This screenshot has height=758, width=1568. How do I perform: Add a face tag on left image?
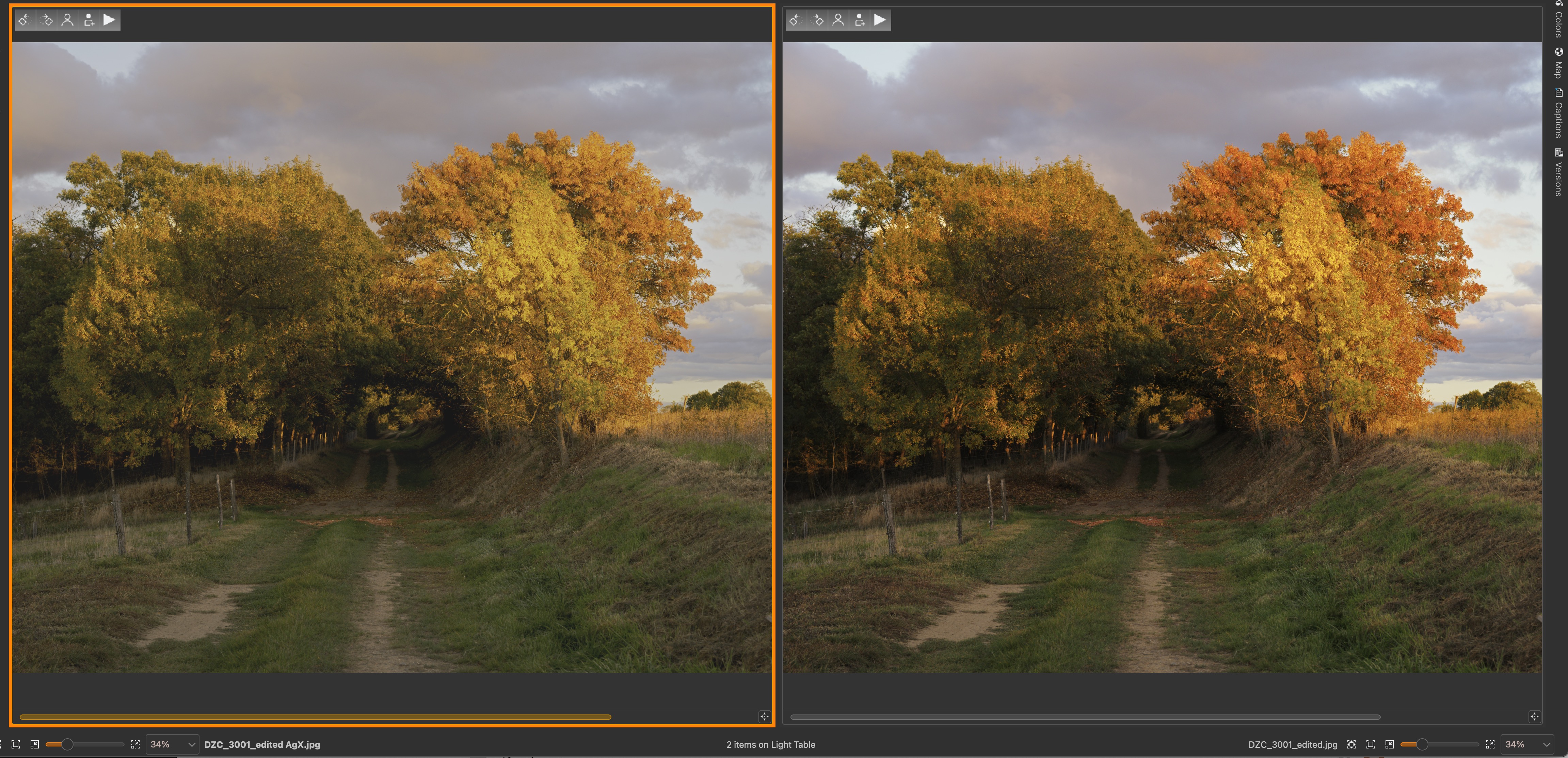(x=89, y=20)
